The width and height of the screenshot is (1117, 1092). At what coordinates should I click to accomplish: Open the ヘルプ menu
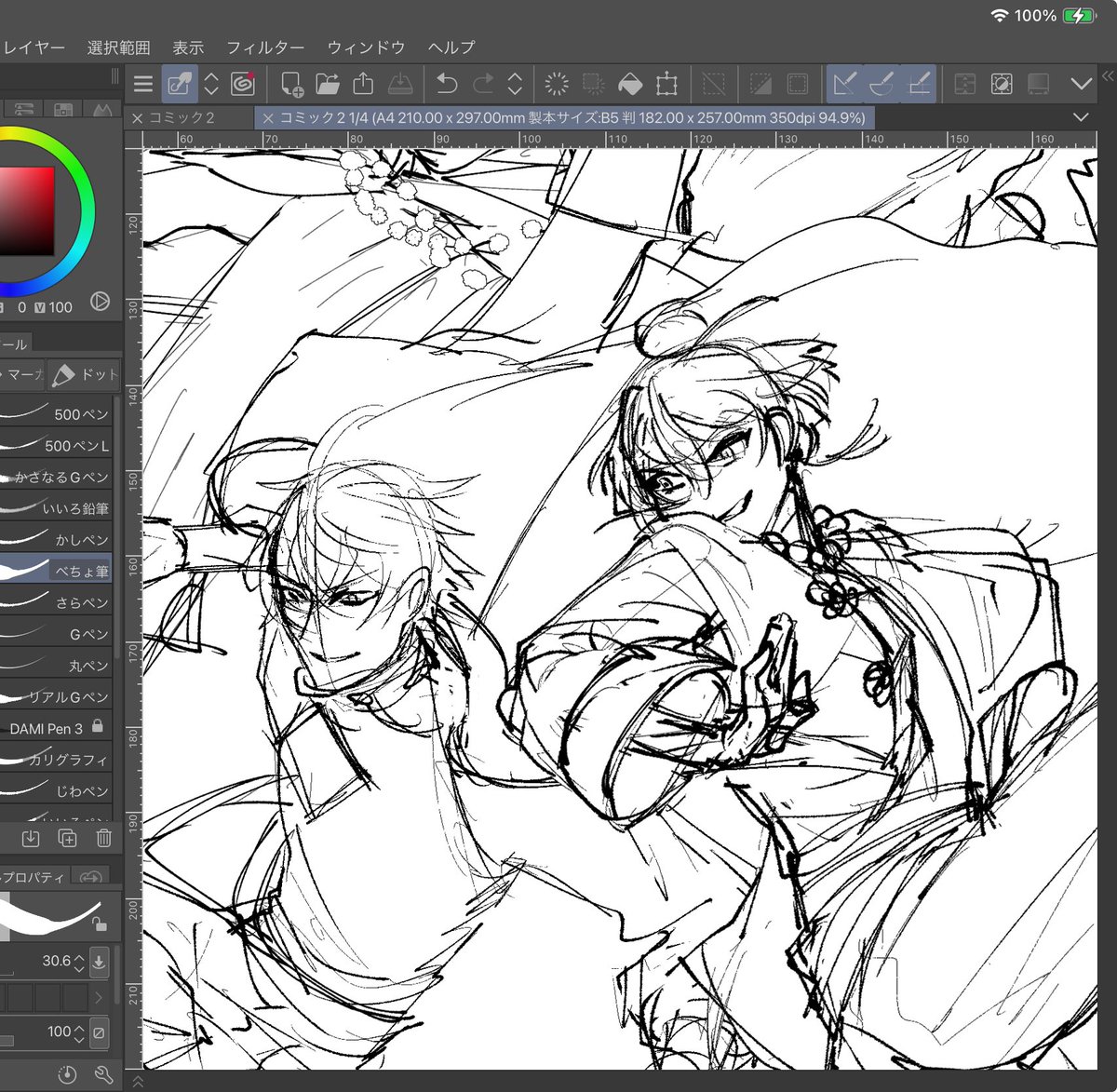[x=451, y=47]
